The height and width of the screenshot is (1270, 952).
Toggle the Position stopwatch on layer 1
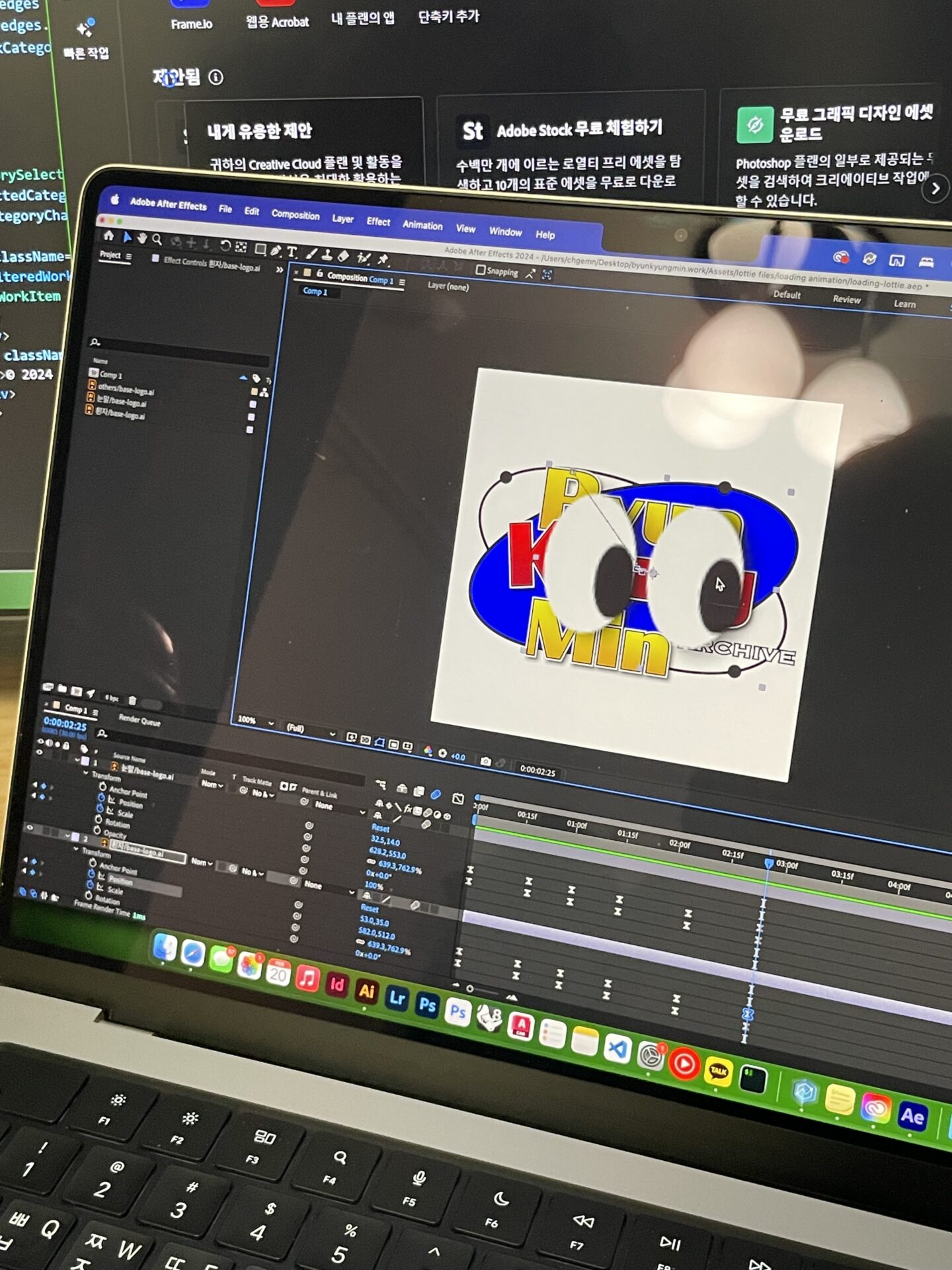(x=101, y=798)
